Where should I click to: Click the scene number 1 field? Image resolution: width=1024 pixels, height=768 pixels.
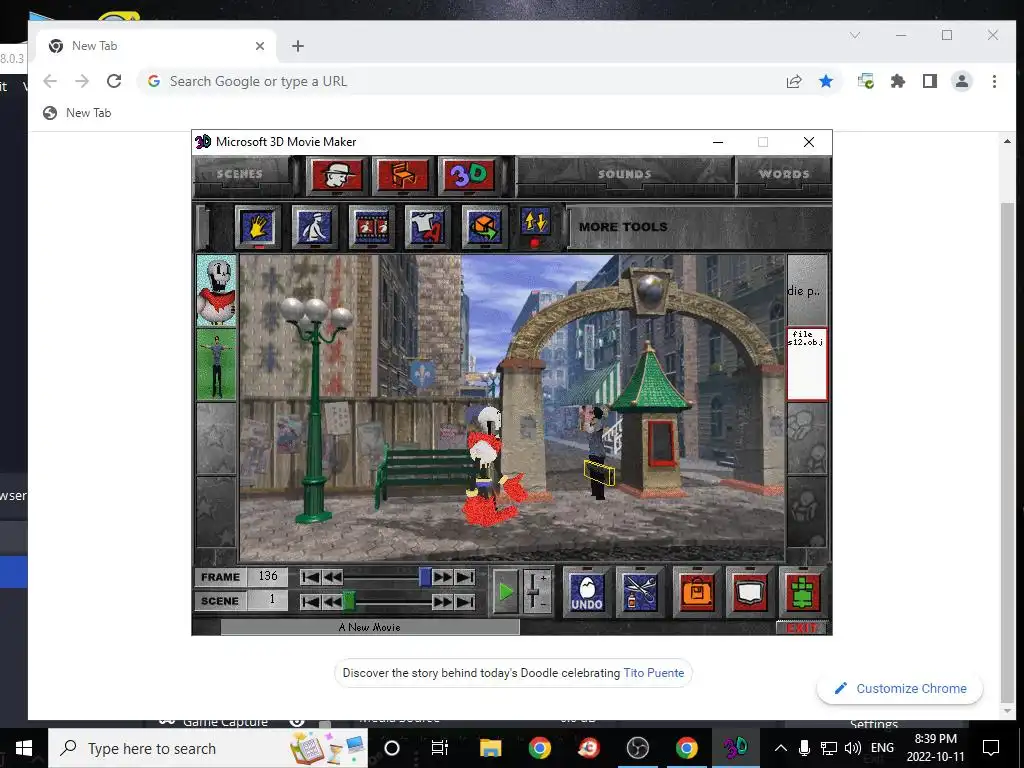(268, 600)
